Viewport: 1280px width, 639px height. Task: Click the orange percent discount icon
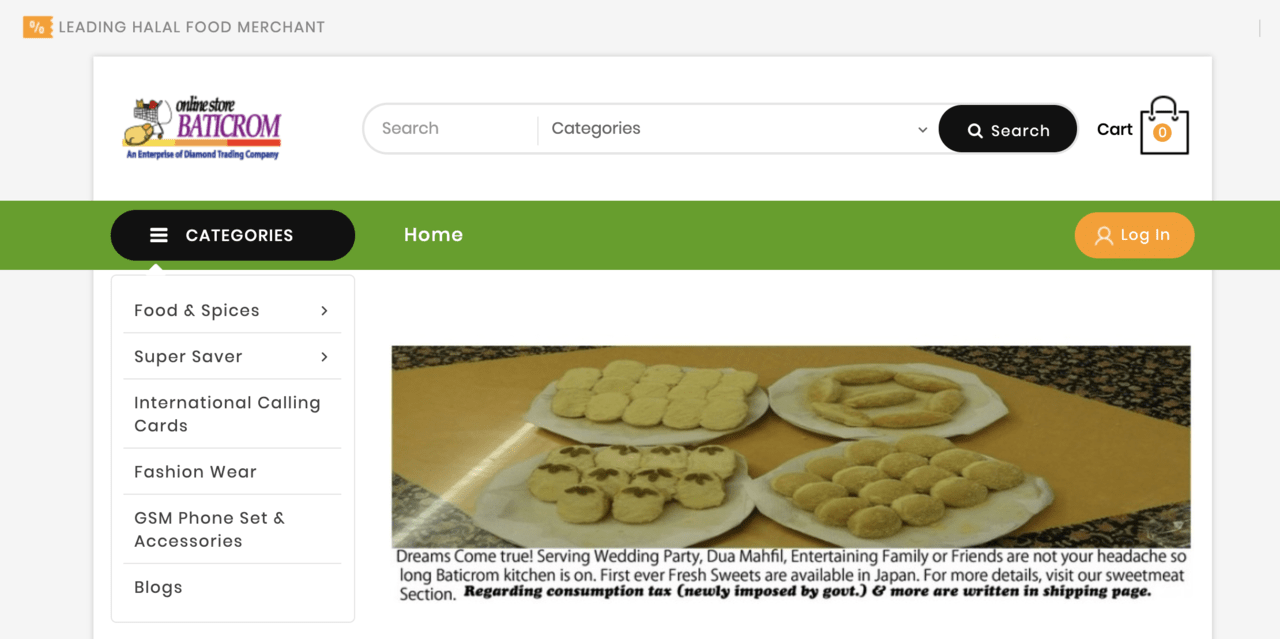coord(37,27)
